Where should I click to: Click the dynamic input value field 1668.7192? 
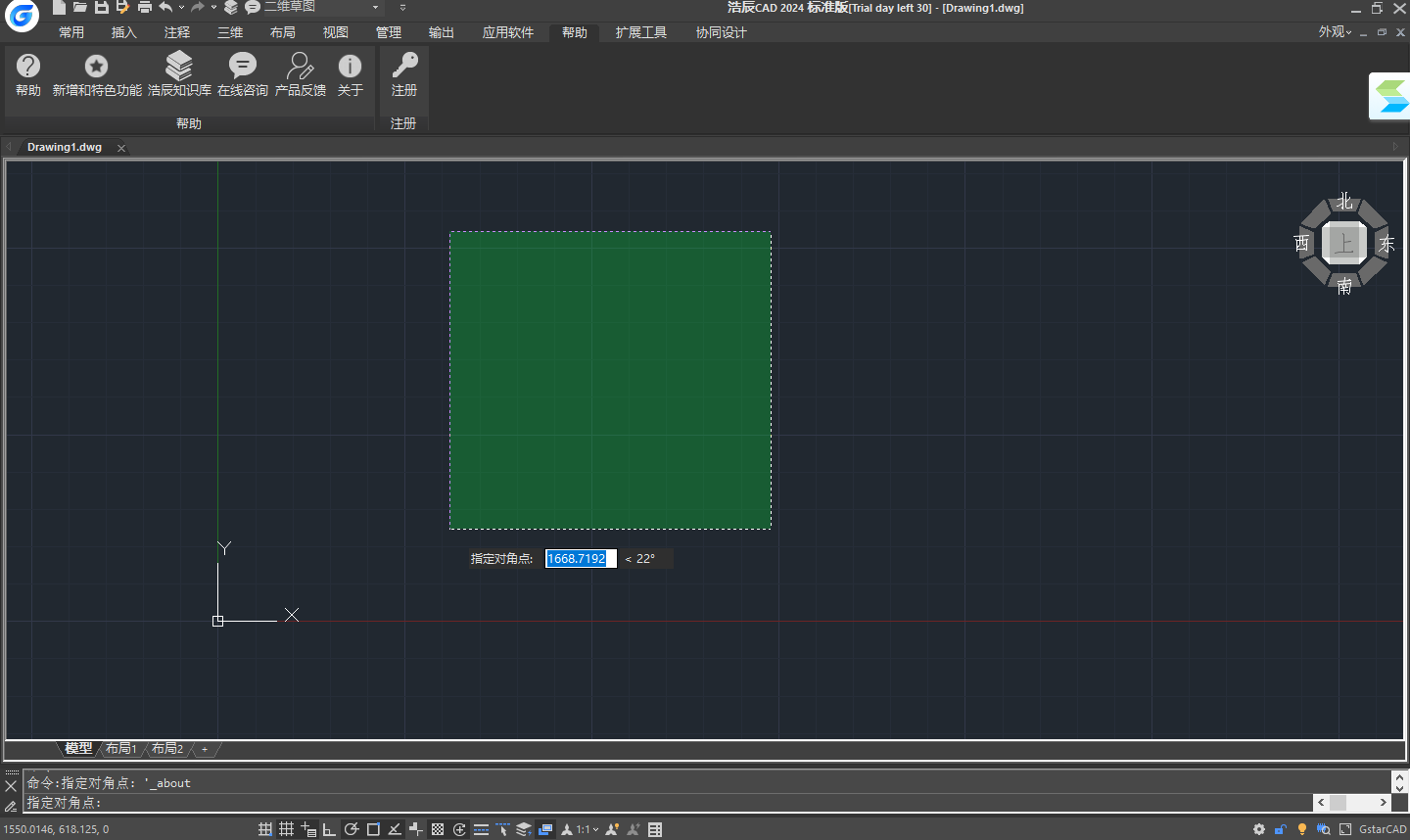coord(580,559)
